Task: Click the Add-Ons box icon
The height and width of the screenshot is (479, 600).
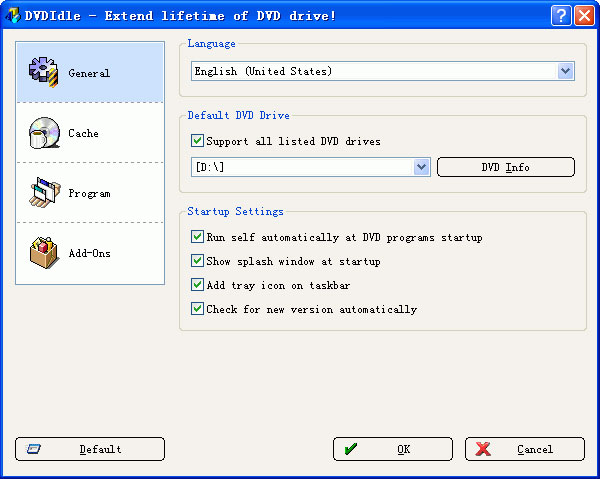Action: pos(44,253)
